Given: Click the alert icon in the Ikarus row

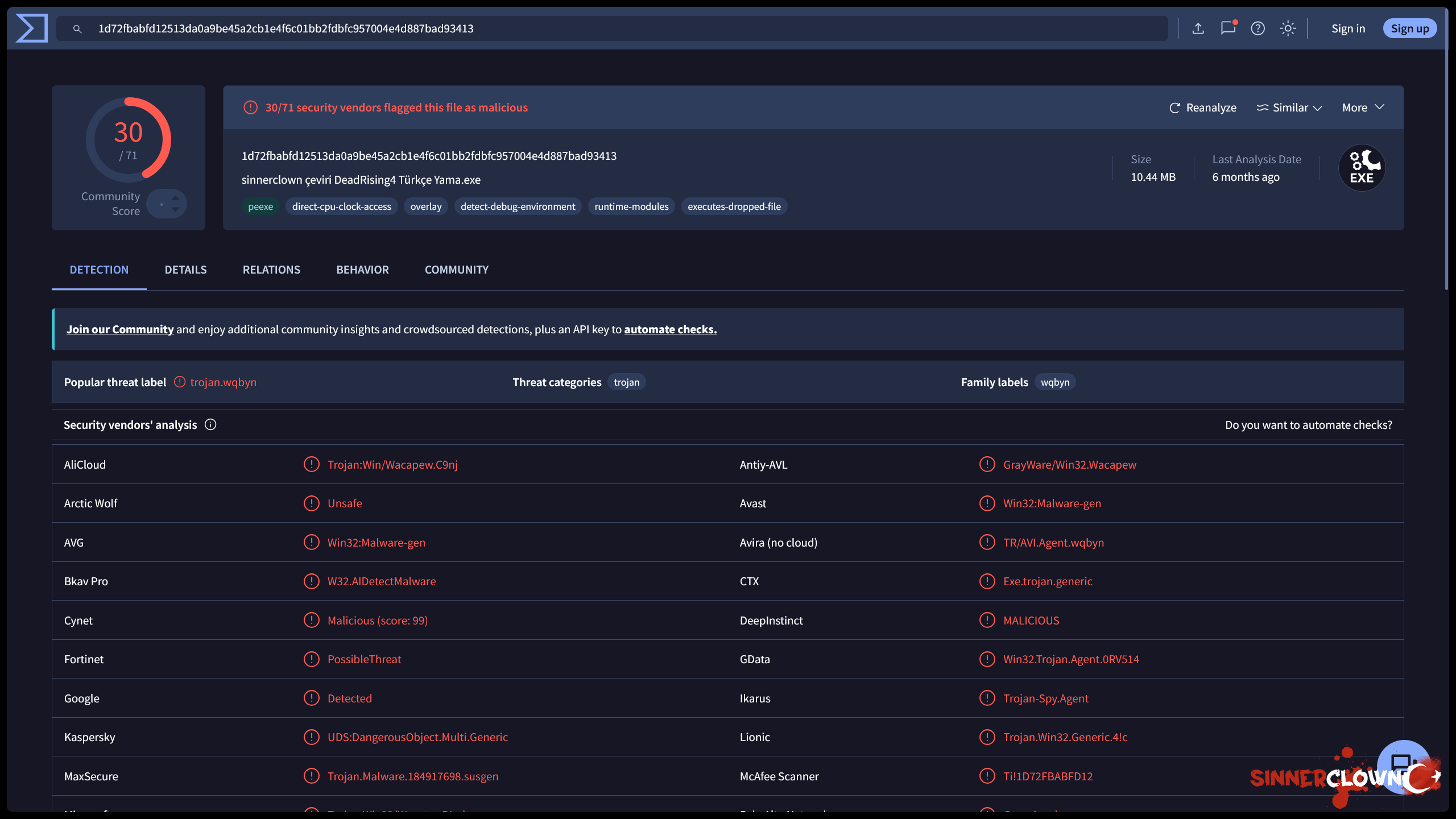Looking at the screenshot, I should click(x=987, y=698).
